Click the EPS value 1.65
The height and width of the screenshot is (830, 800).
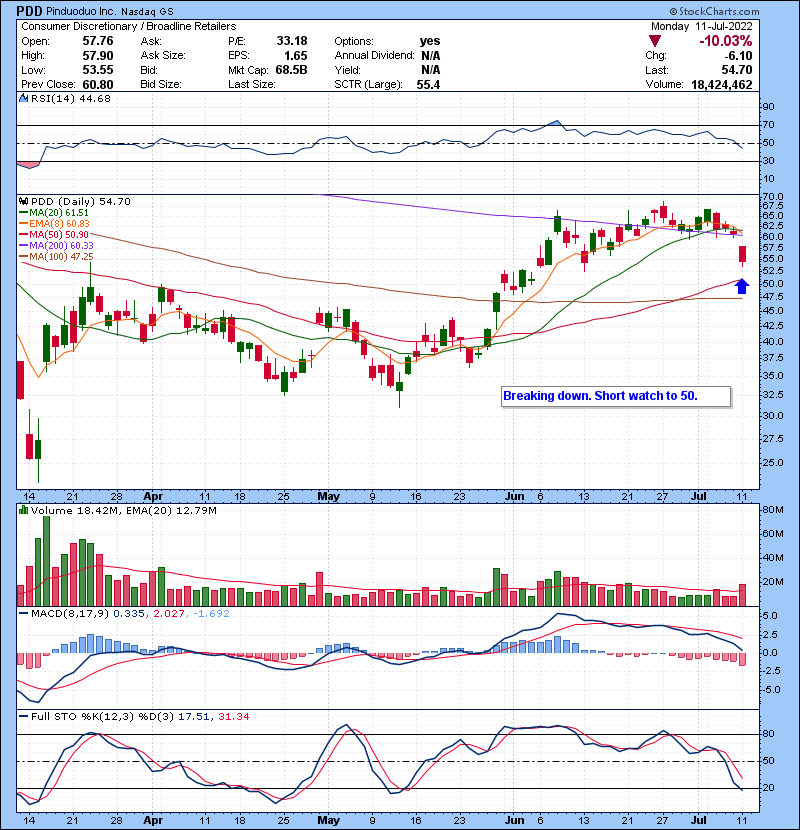pos(295,56)
